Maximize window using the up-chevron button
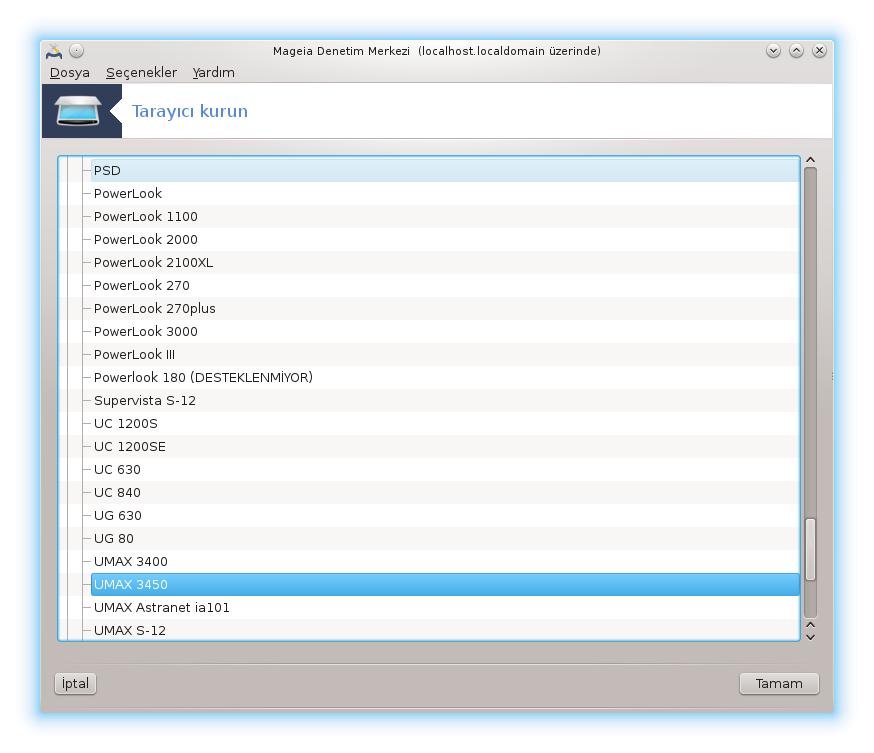The image size is (874, 753). 797,51
